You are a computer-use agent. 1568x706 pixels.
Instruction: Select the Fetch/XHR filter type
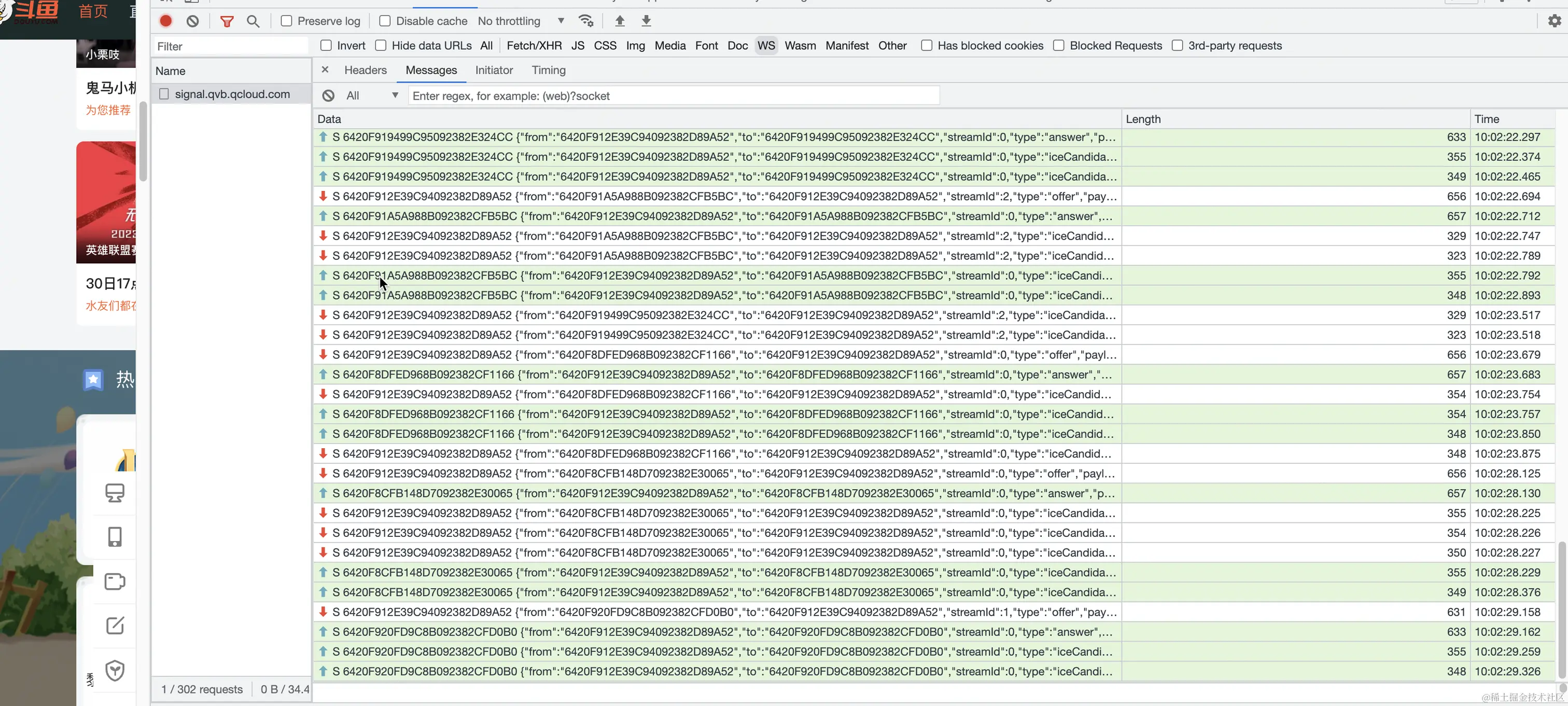[533, 46]
